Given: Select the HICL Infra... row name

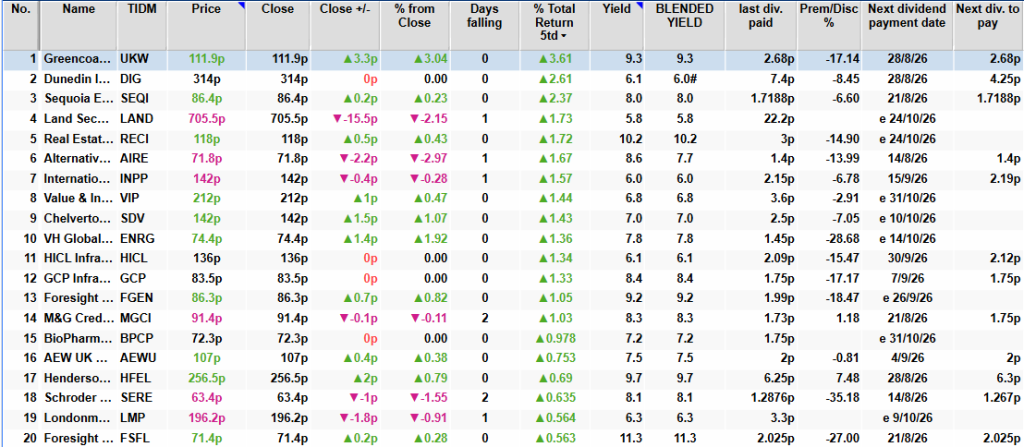Looking at the screenshot, I should 77,257.
